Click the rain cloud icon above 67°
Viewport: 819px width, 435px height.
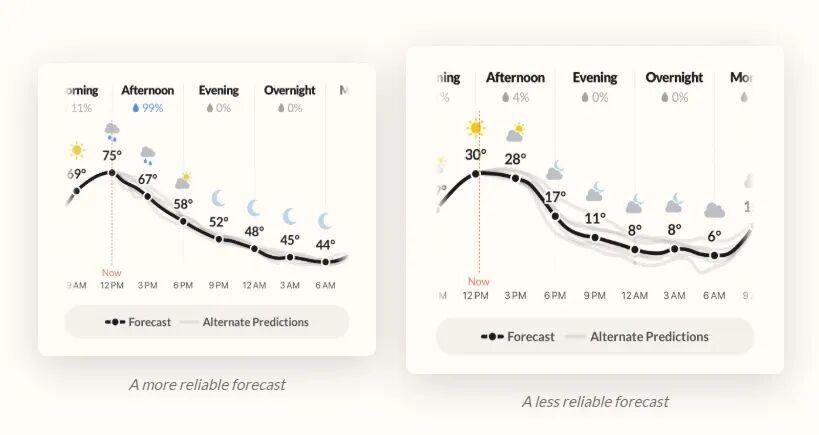147,156
